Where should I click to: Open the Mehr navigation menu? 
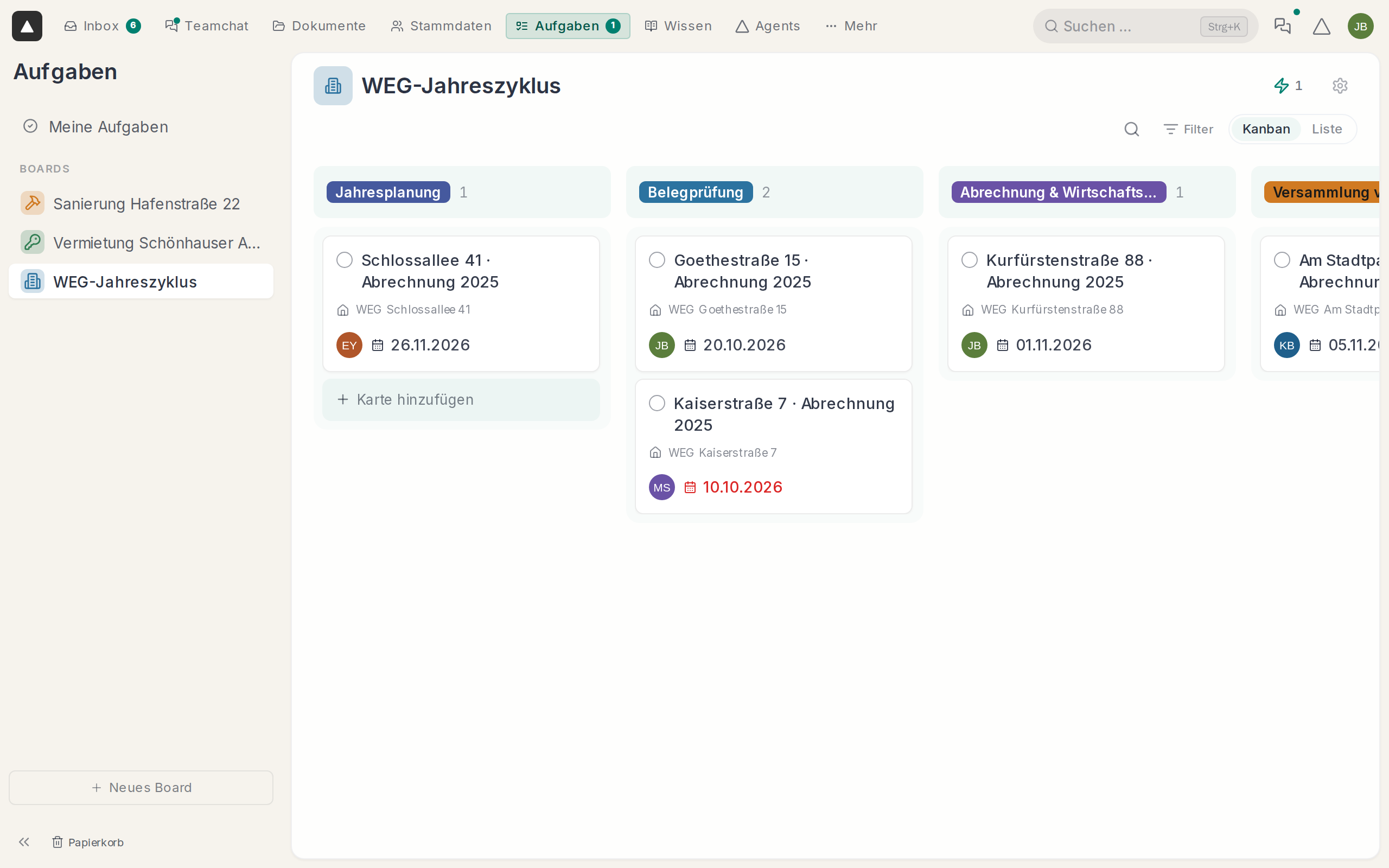pos(851,26)
